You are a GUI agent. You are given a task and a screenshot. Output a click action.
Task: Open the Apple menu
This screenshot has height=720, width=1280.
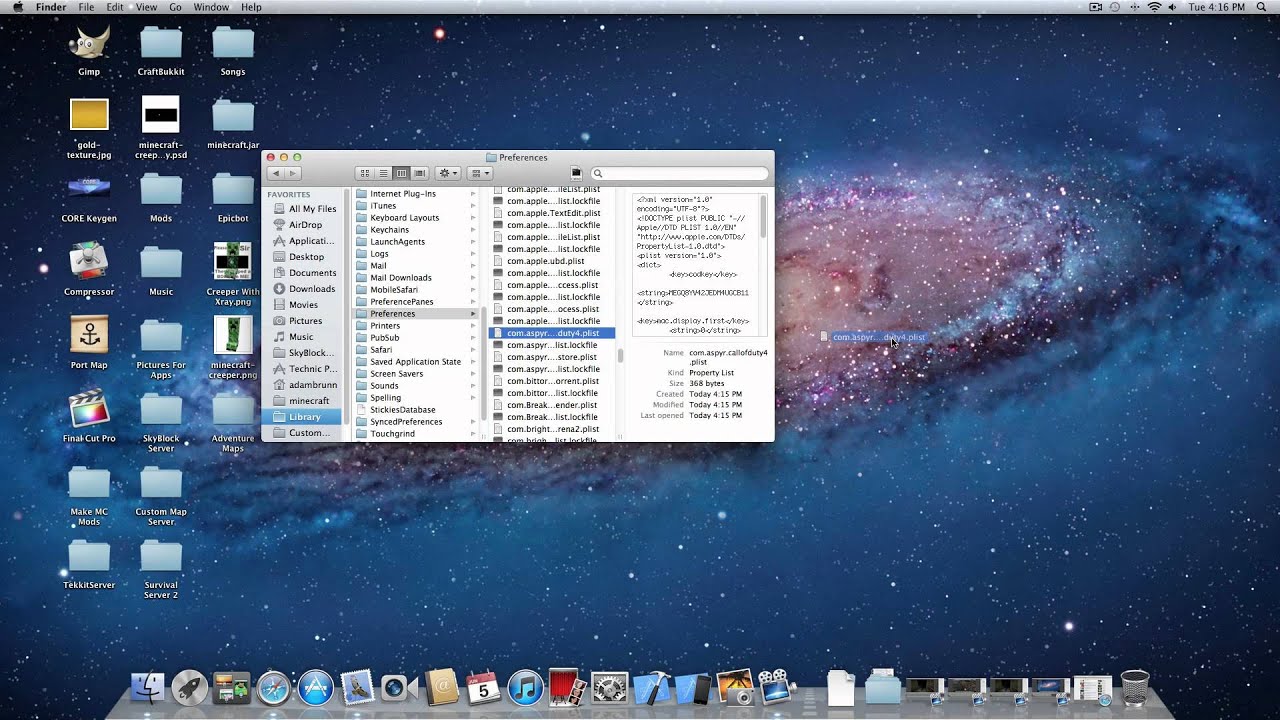pos(18,7)
